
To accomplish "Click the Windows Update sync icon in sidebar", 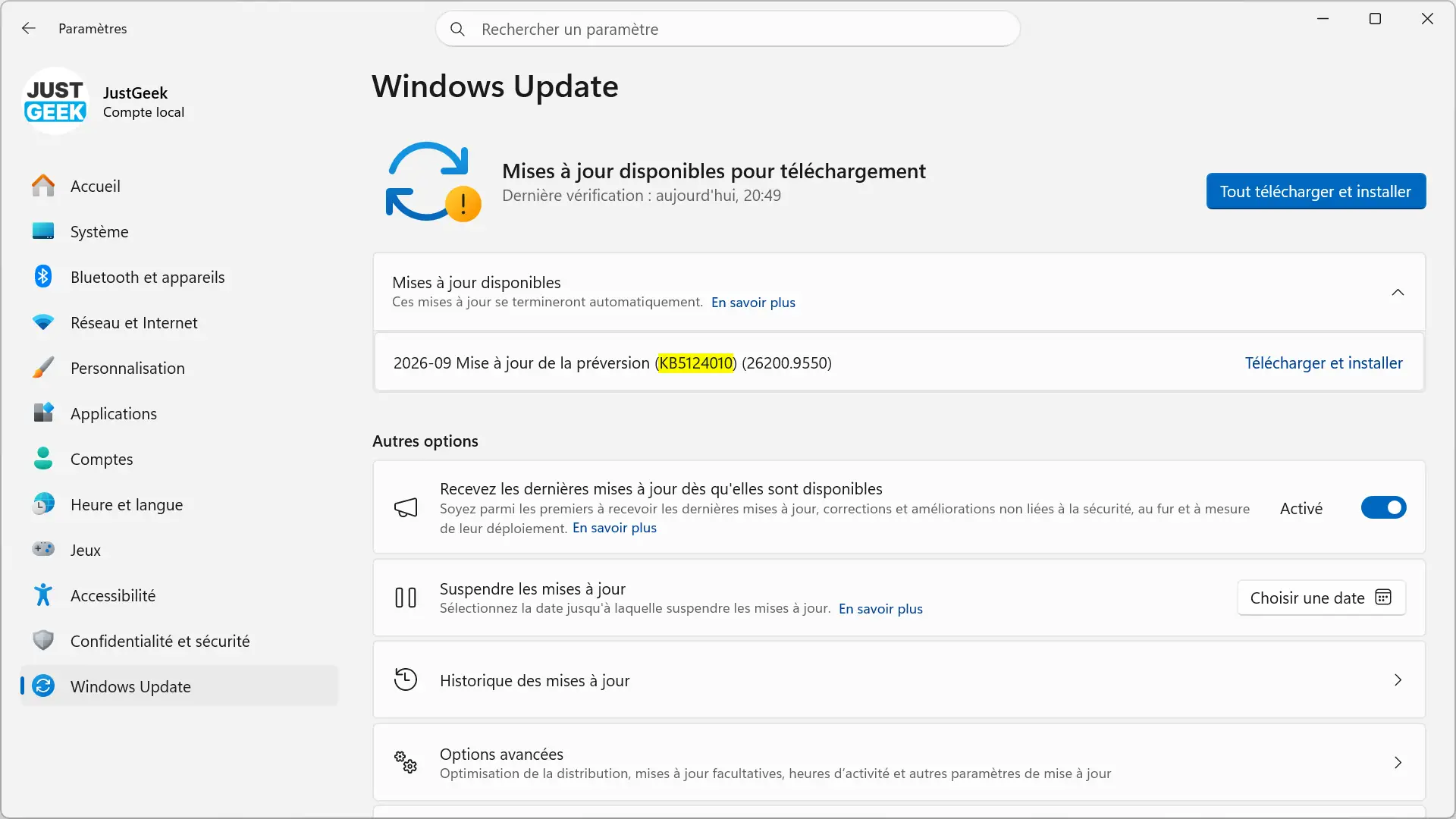I will (43, 686).
